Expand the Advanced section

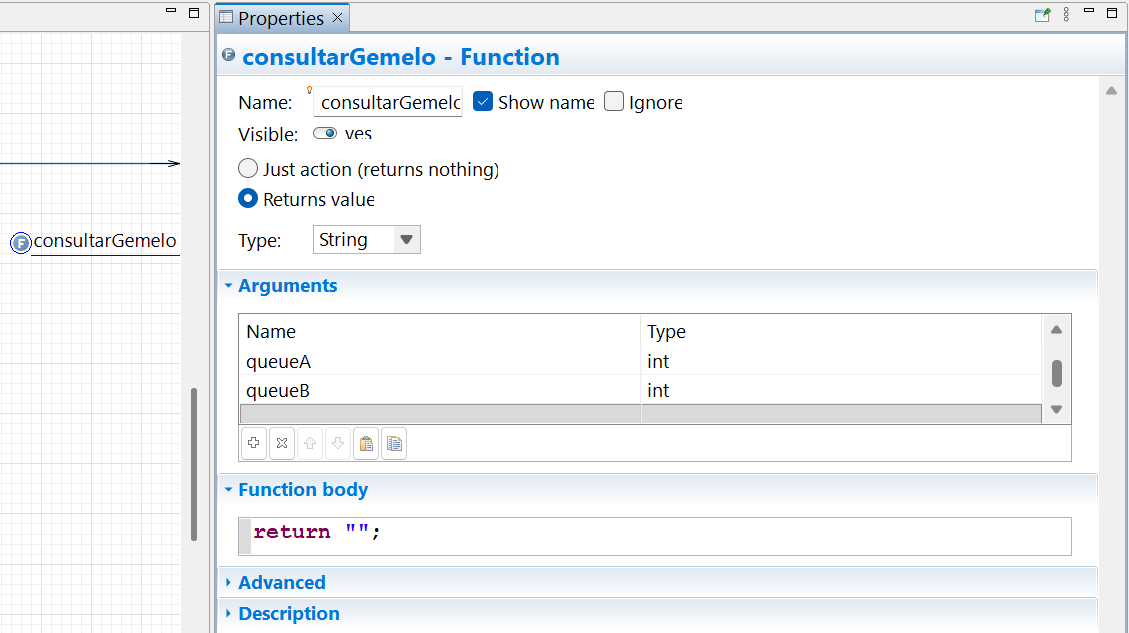[228, 582]
